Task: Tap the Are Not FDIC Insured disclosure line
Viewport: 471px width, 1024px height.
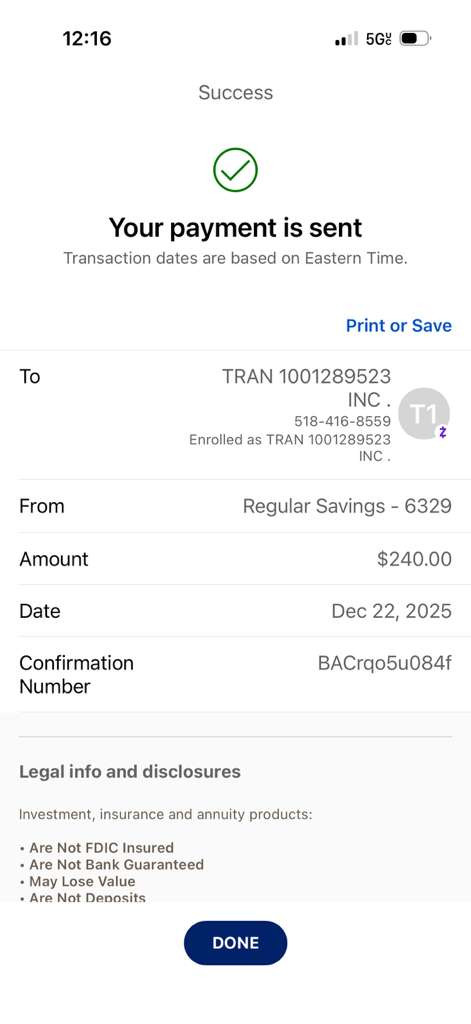Action: [97, 848]
